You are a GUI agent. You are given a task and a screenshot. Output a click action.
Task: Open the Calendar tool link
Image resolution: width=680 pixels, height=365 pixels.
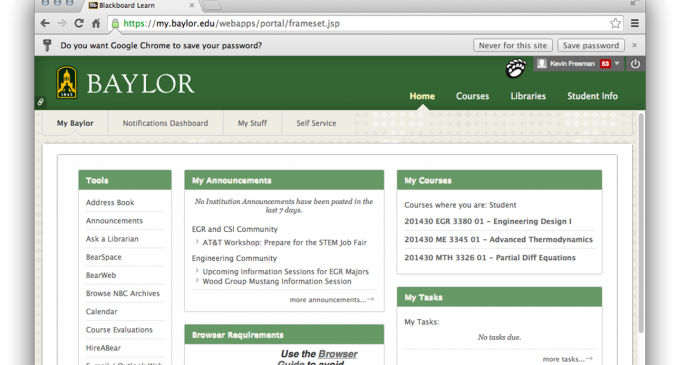pos(101,312)
